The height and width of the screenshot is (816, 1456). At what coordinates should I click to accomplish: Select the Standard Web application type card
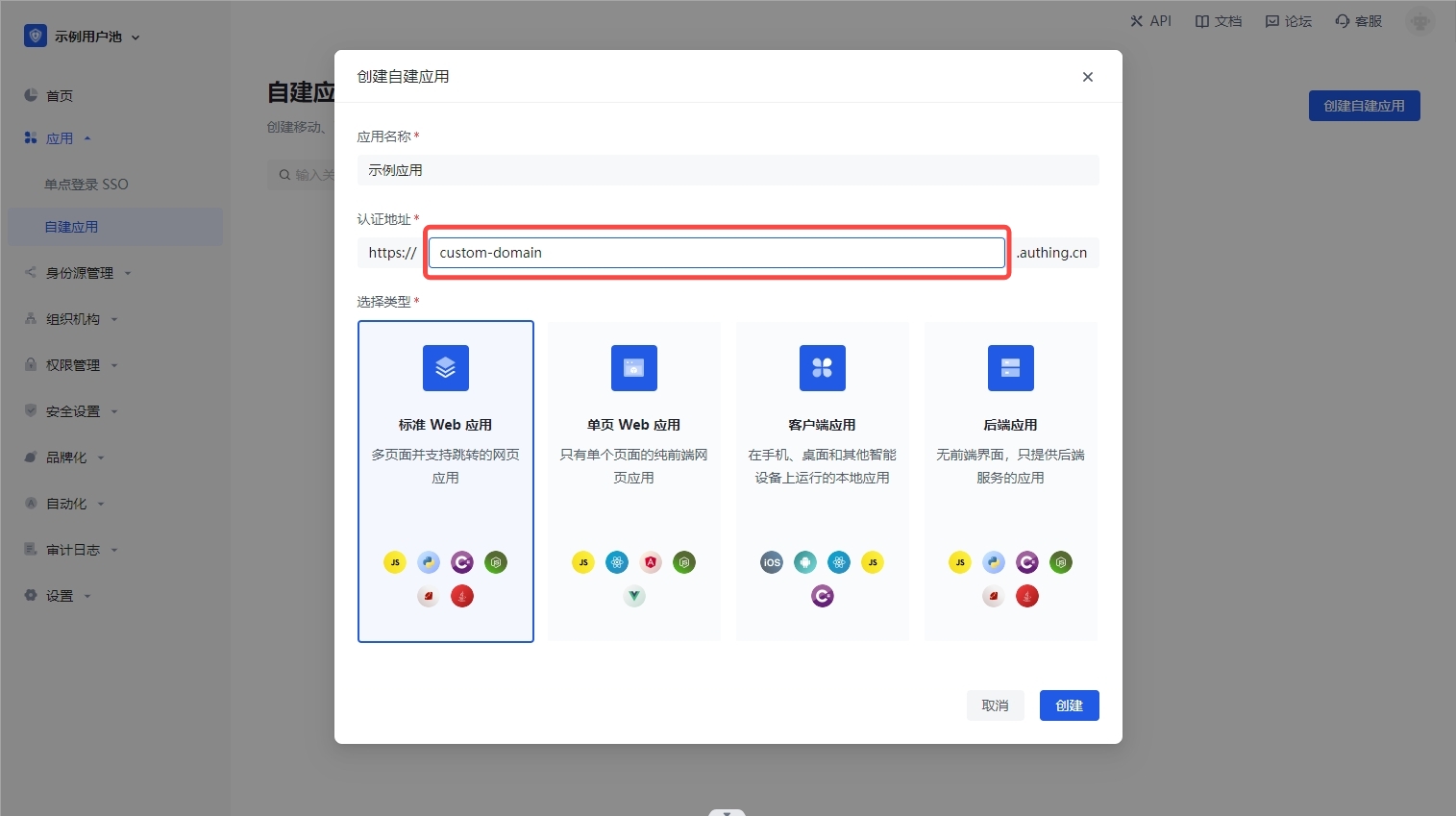(x=445, y=481)
